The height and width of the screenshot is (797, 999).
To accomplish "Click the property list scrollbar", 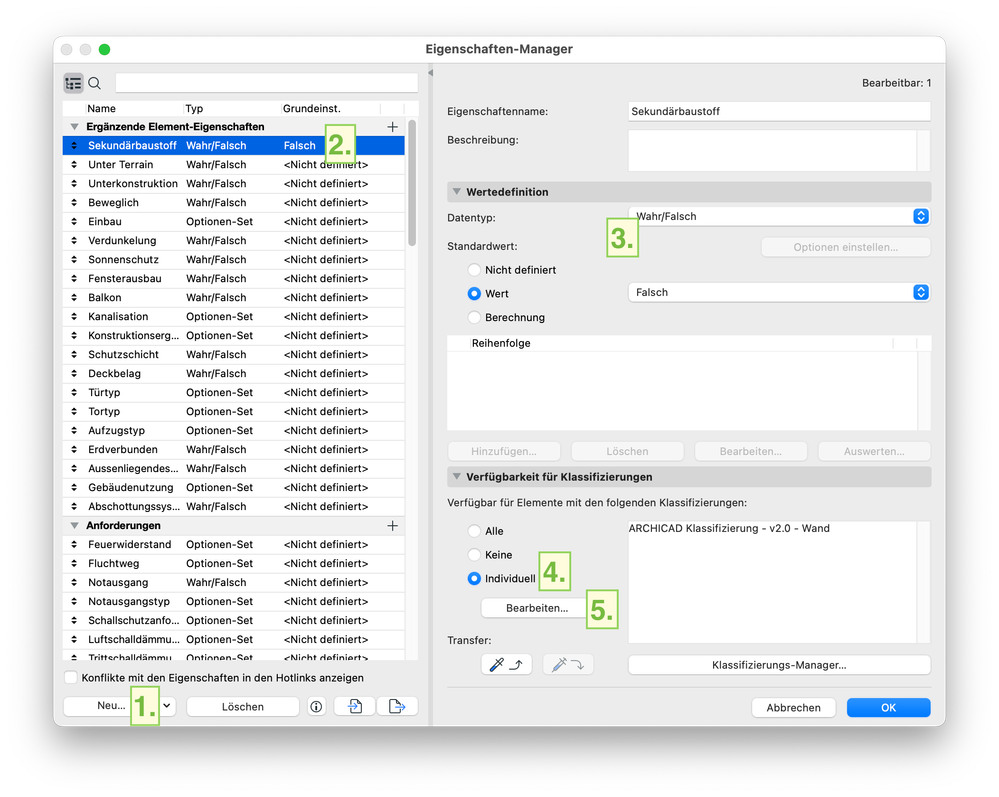I will coord(412,183).
